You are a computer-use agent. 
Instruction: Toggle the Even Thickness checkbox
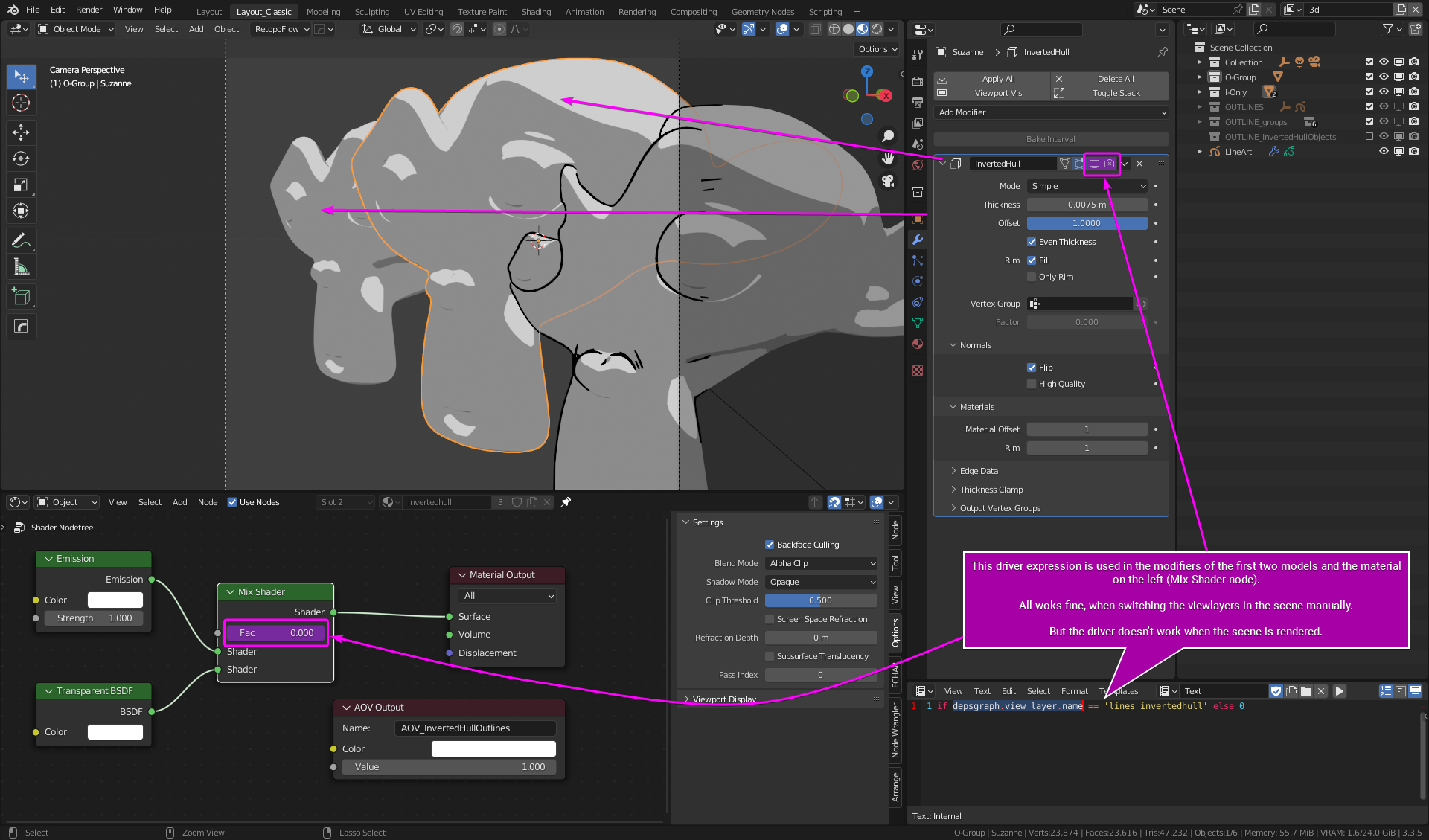[1032, 242]
